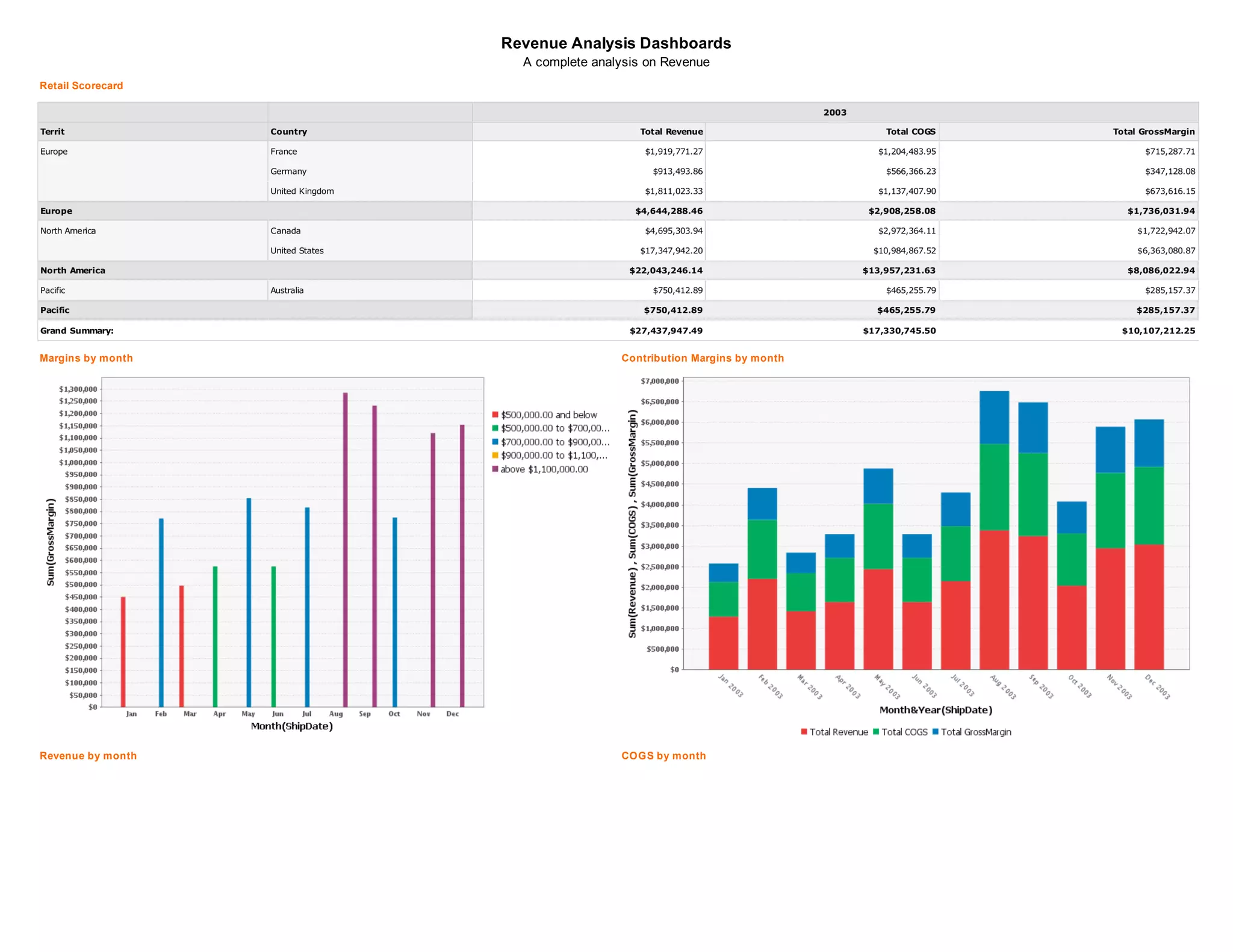Click Aug 2003 blue gross margin segment
This screenshot has height=952, width=1233.
(994, 417)
